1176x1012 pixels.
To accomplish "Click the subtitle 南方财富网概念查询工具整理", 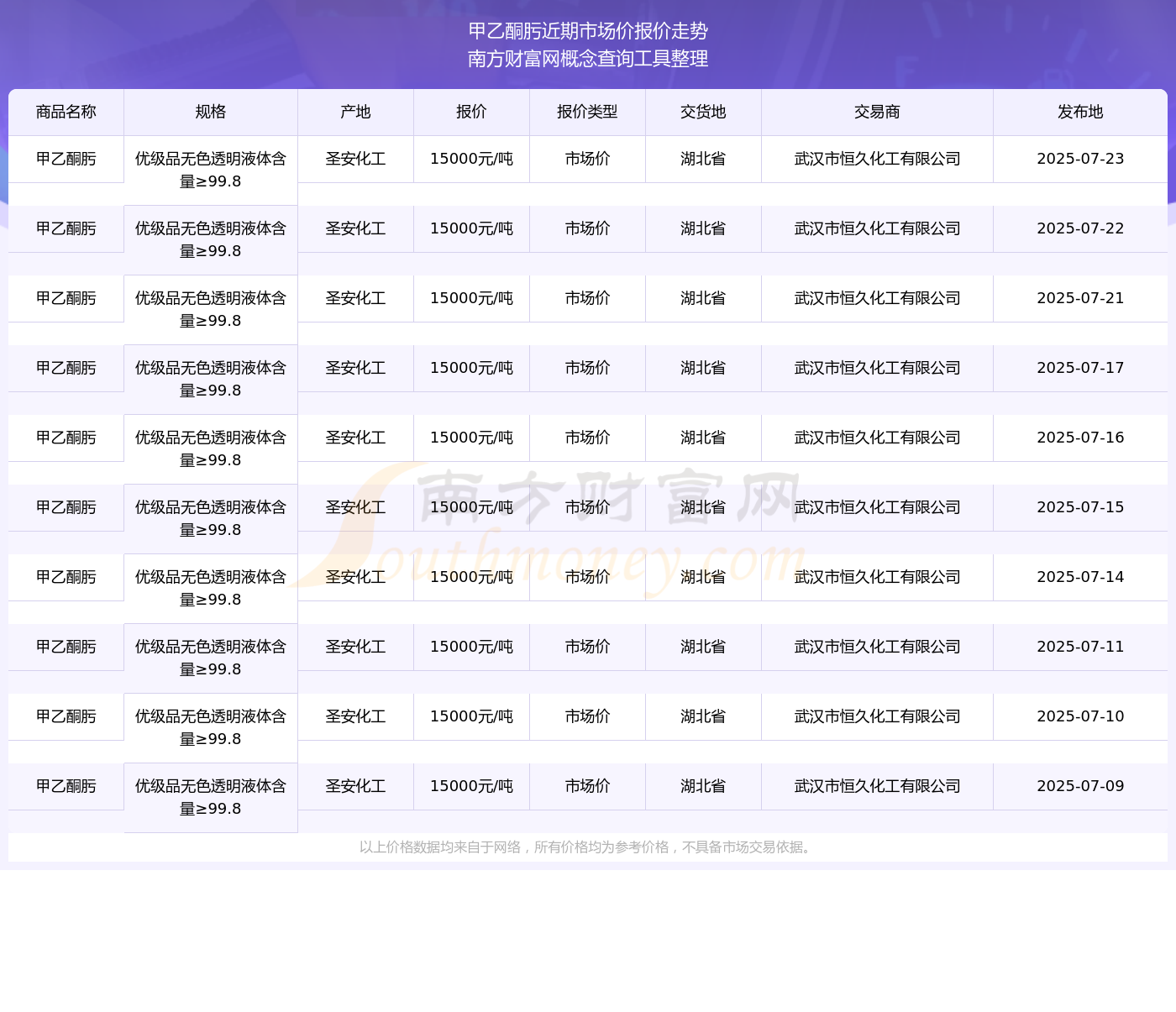I will (588, 59).
